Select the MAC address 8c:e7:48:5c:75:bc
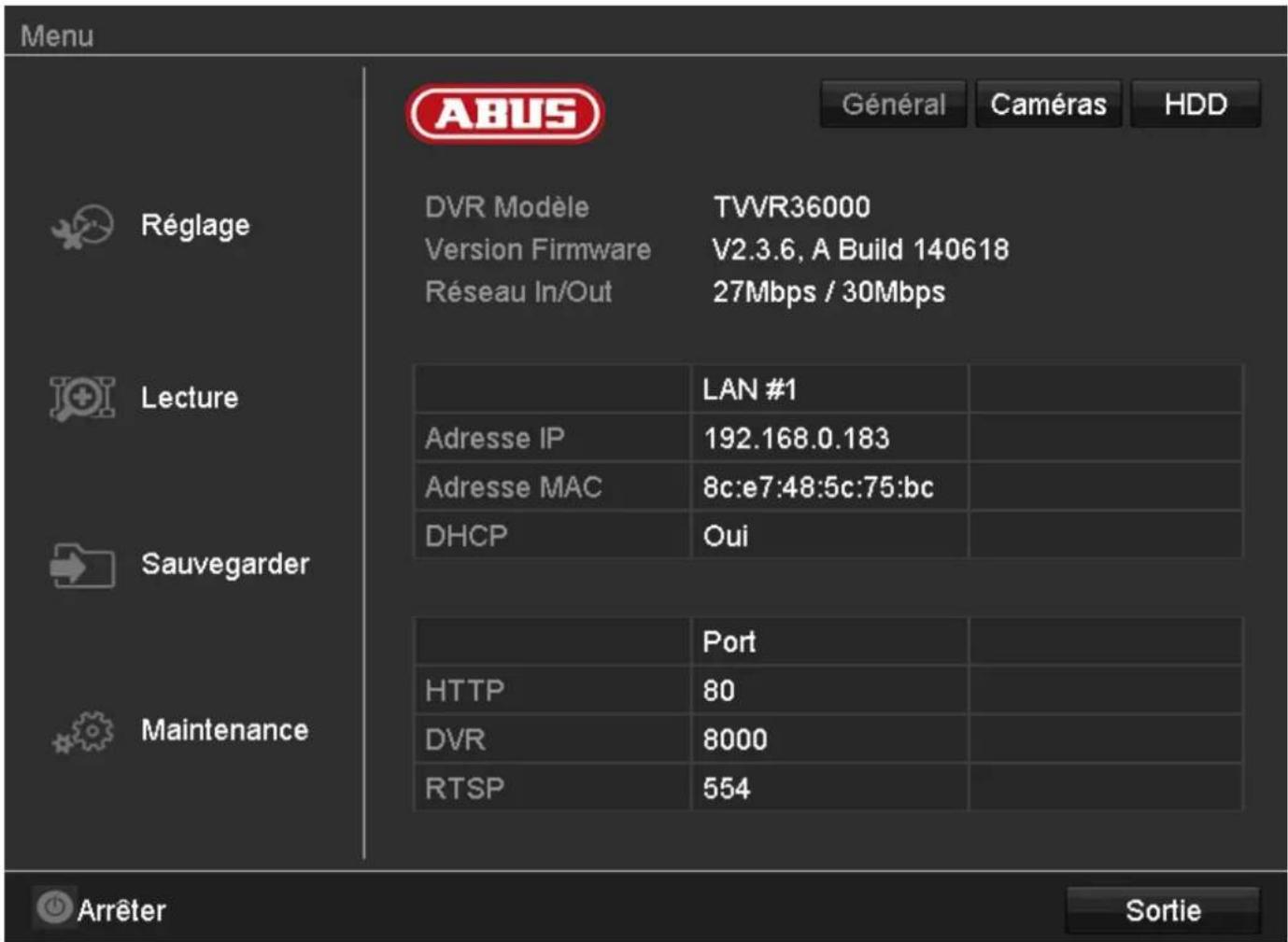 click(818, 487)
